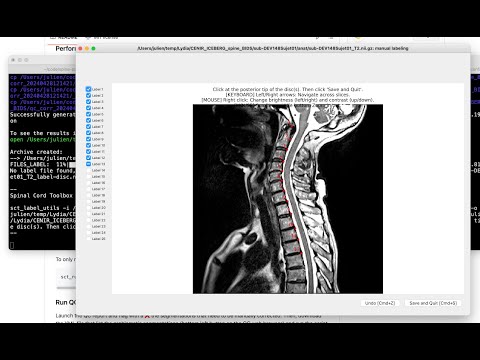The image size is (480, 360).
Task: Focus the black terminal window behind
Action: pyautogui.click(x=42, y=160)
